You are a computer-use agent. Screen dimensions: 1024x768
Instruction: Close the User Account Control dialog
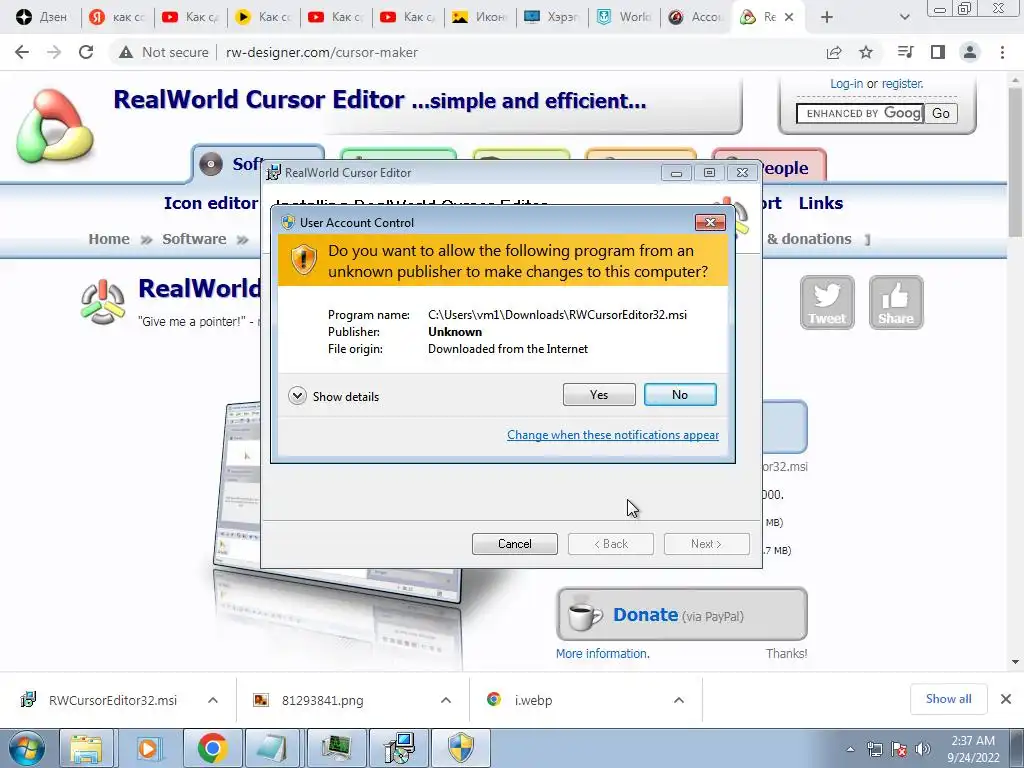pos(710,223)
